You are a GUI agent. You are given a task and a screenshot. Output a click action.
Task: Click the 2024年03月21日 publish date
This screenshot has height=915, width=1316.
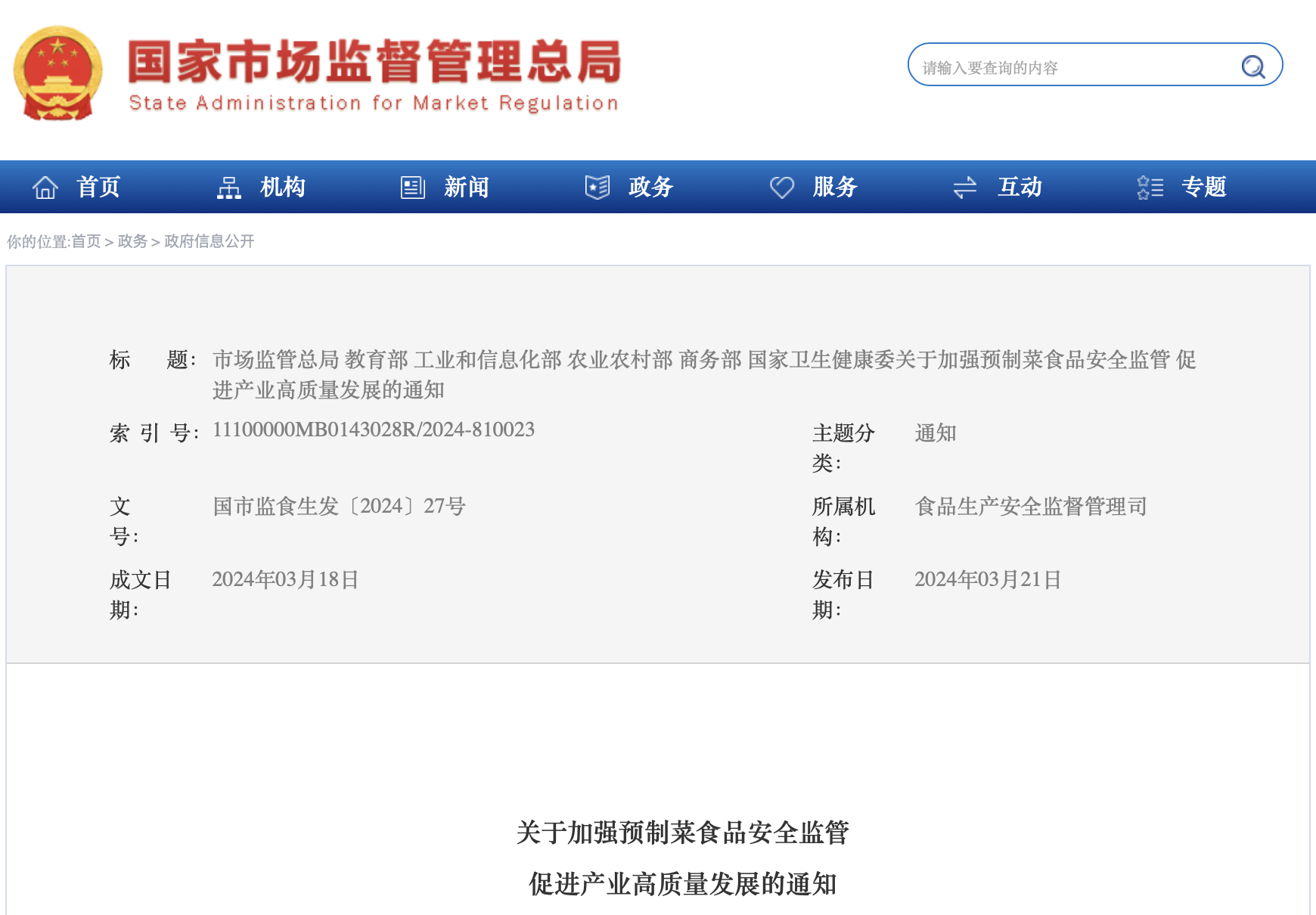coord(988,579)
